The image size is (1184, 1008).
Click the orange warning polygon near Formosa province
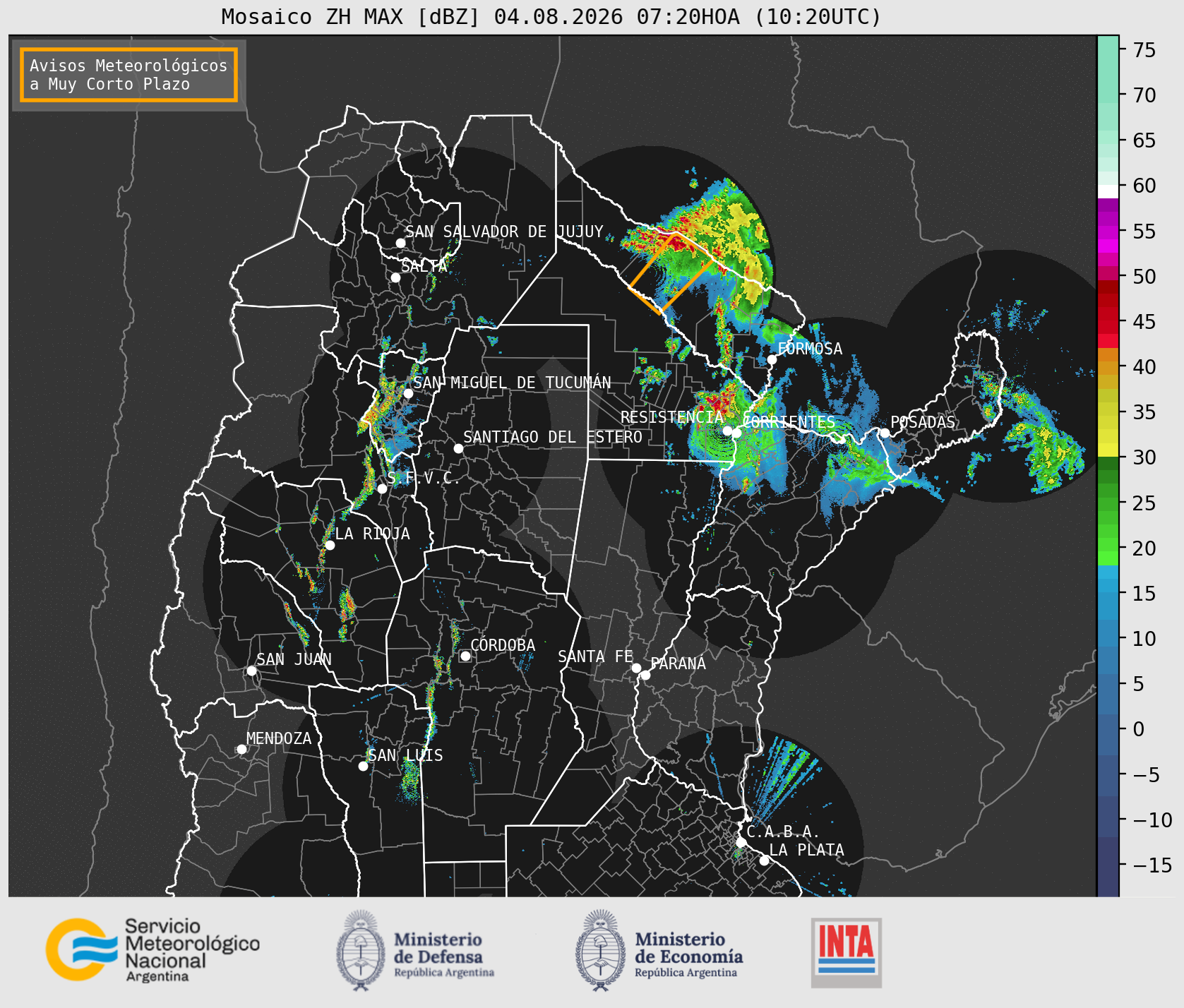tap(670, 272)
